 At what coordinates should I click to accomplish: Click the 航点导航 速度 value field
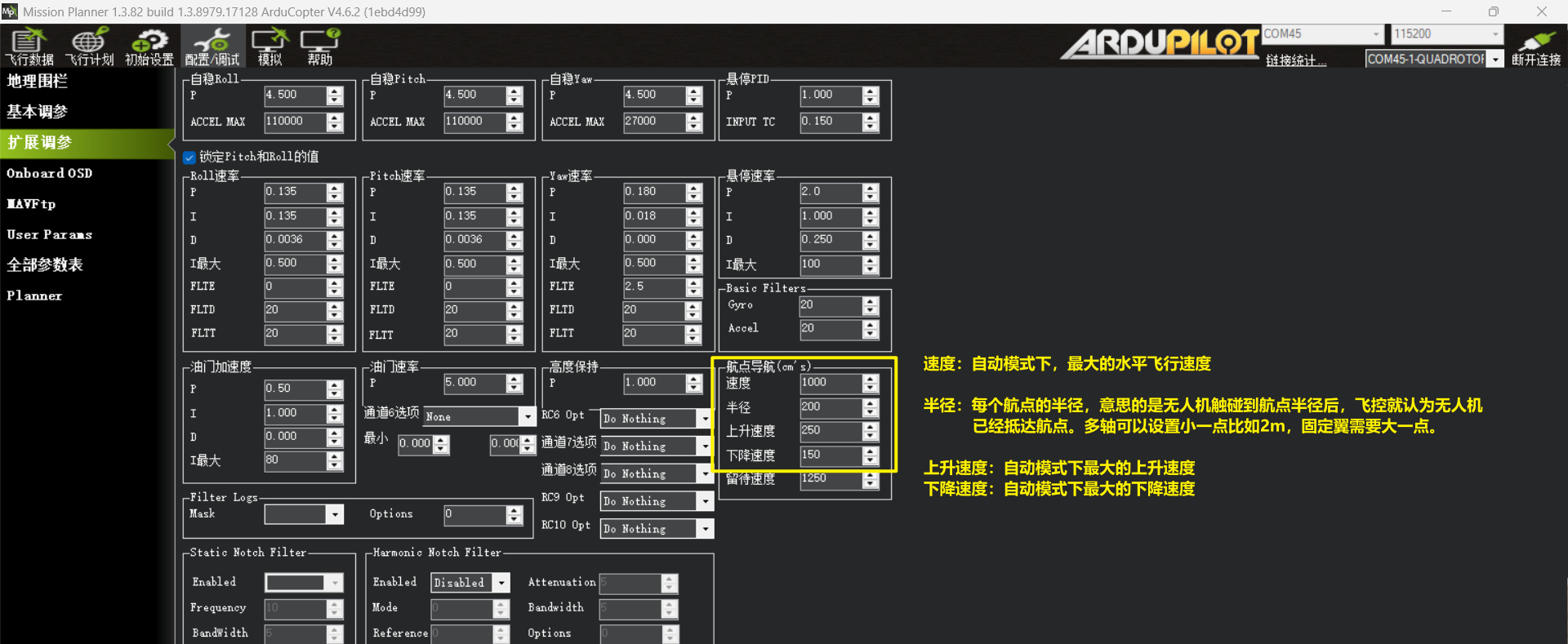[x=830, y=383]
